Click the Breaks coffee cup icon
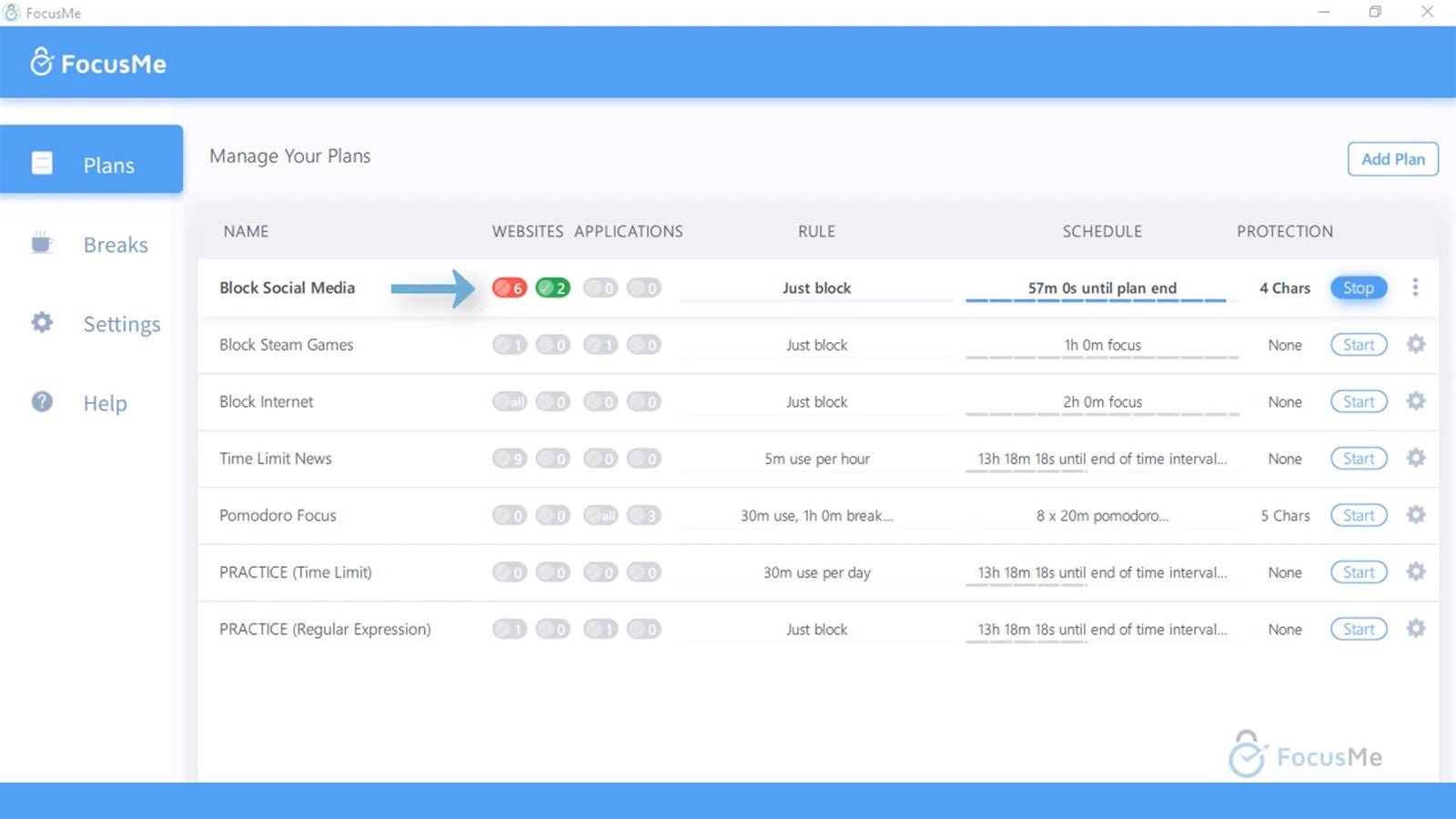 pos(42,244)
